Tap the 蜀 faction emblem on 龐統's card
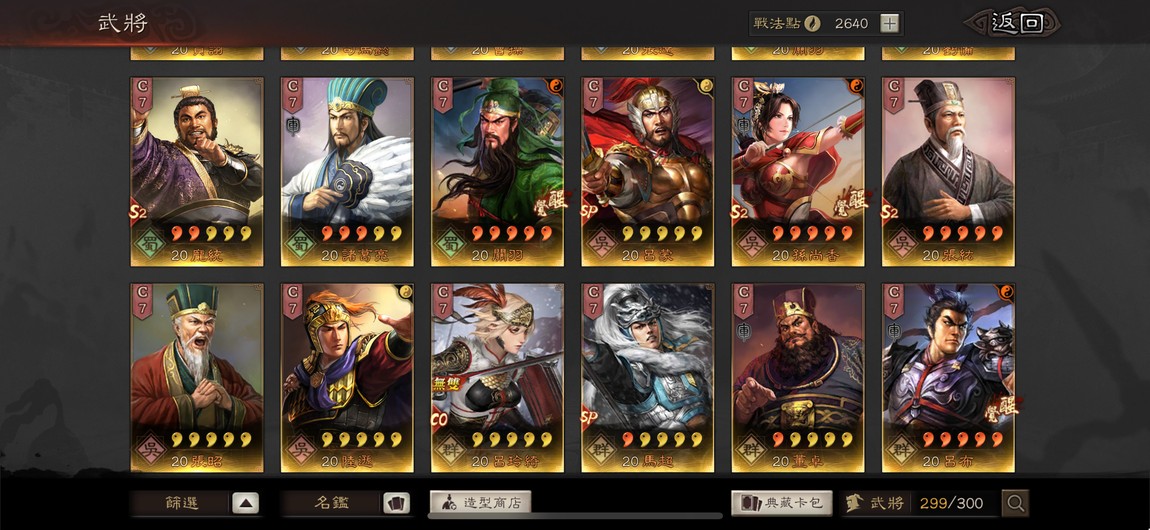 pos(150,243)
